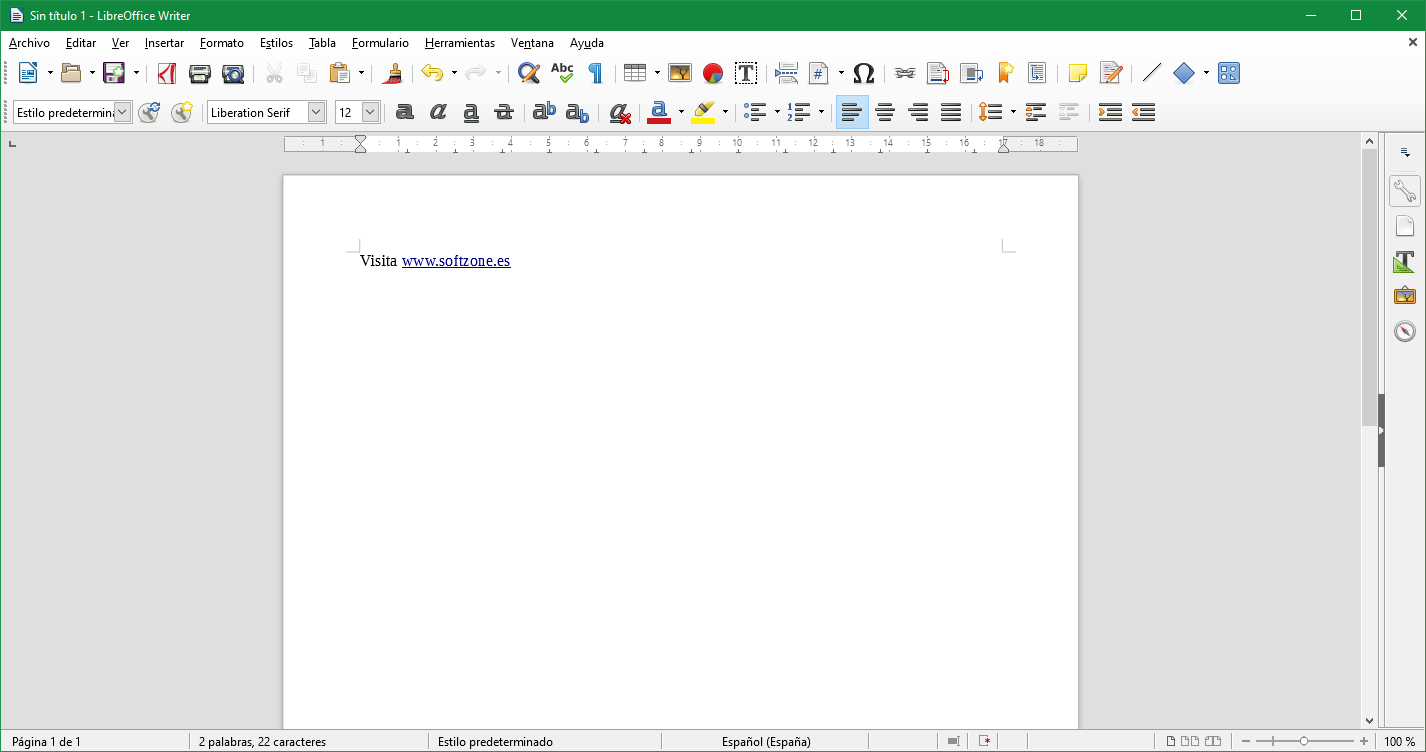Toggle formatting marks (pilcrow)
This screenshot has height=752, width=1426.
pos(595,73)
